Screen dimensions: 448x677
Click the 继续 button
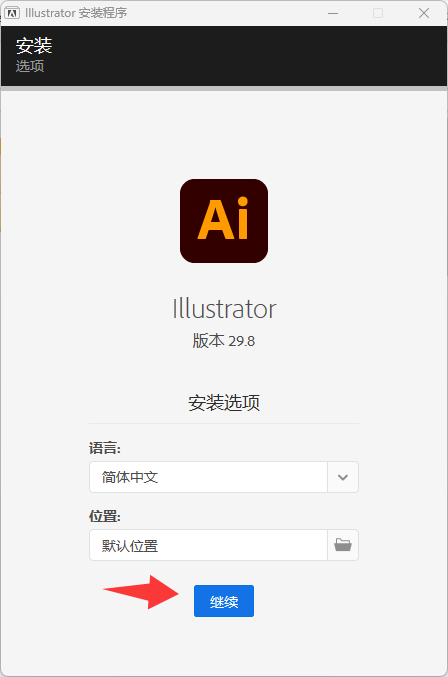click(x=224, y=601)
